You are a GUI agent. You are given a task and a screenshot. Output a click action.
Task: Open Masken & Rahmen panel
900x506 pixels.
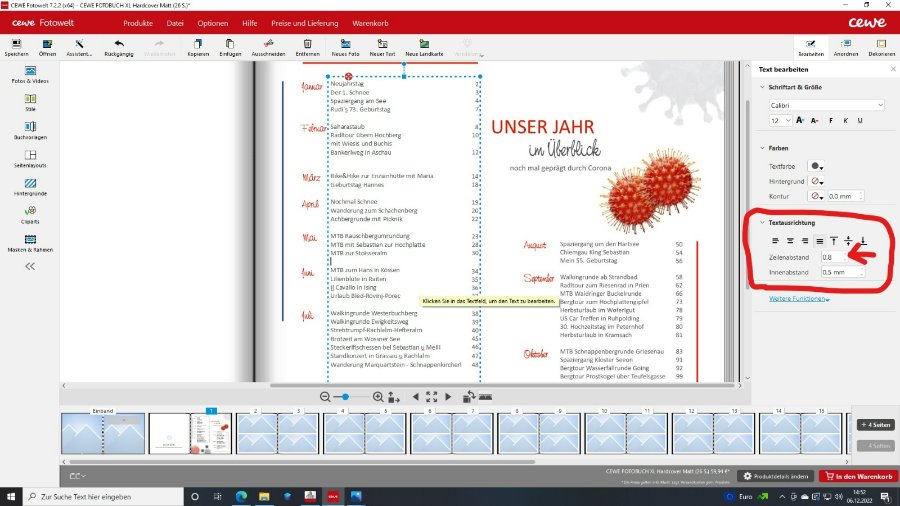click(x=30, y=242)
